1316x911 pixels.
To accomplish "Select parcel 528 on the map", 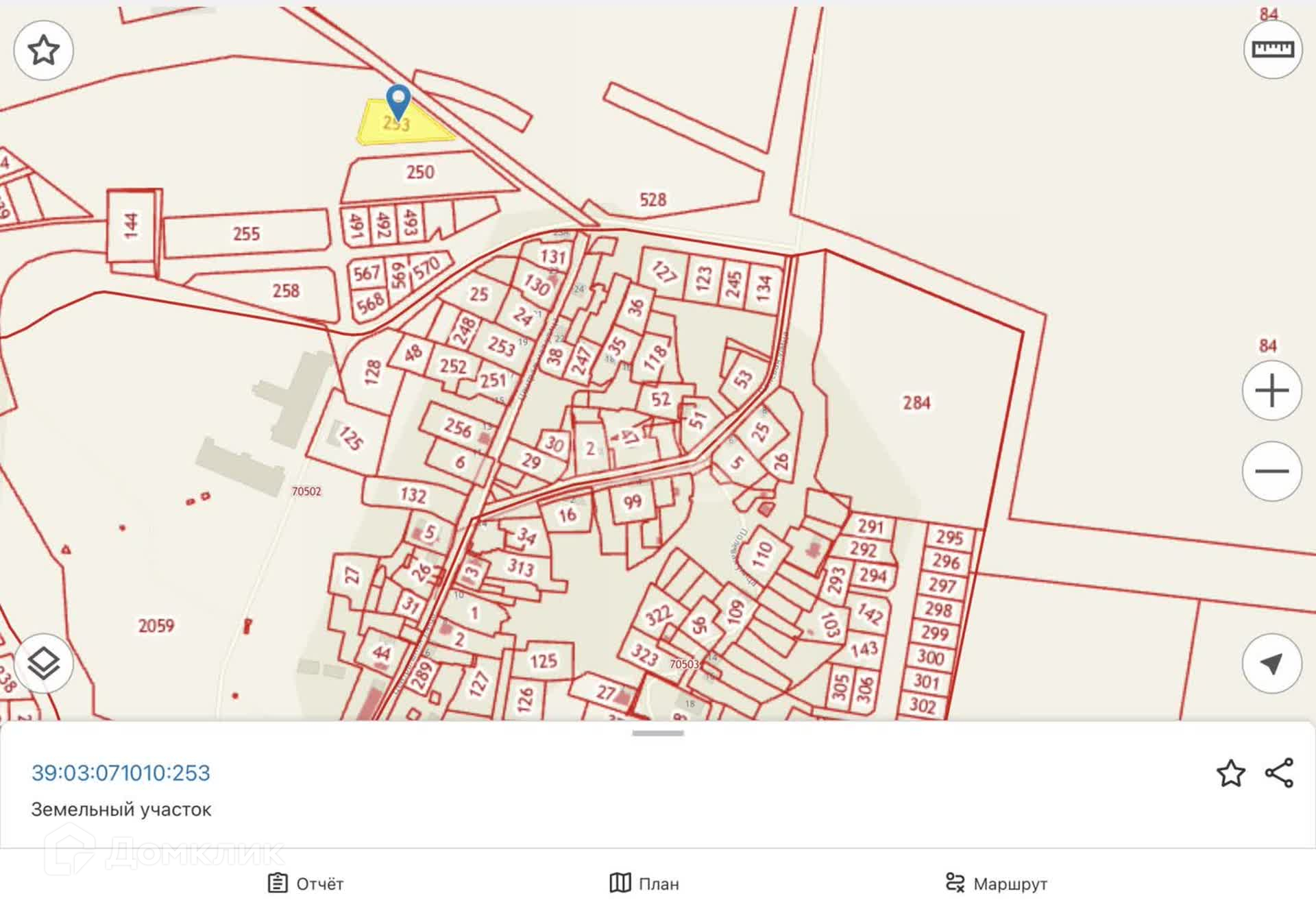I will pos(653,199).
